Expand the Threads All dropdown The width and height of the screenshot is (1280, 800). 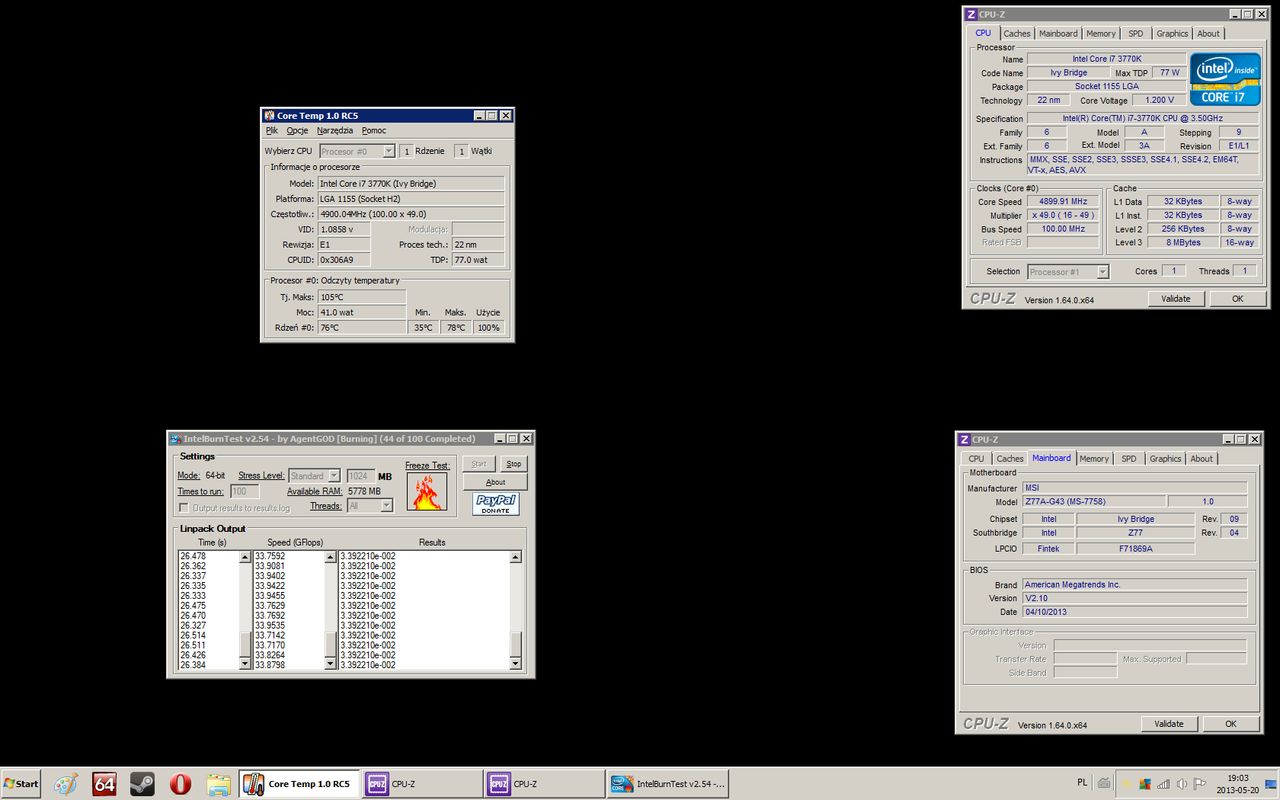(x=386, y=506)
